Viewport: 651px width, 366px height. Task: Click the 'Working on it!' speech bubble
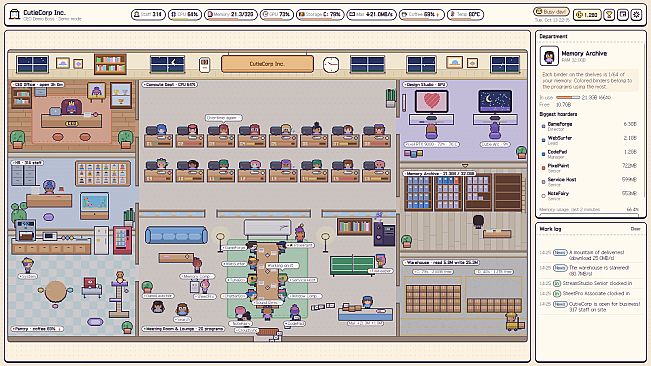click(x=282, y=265)
